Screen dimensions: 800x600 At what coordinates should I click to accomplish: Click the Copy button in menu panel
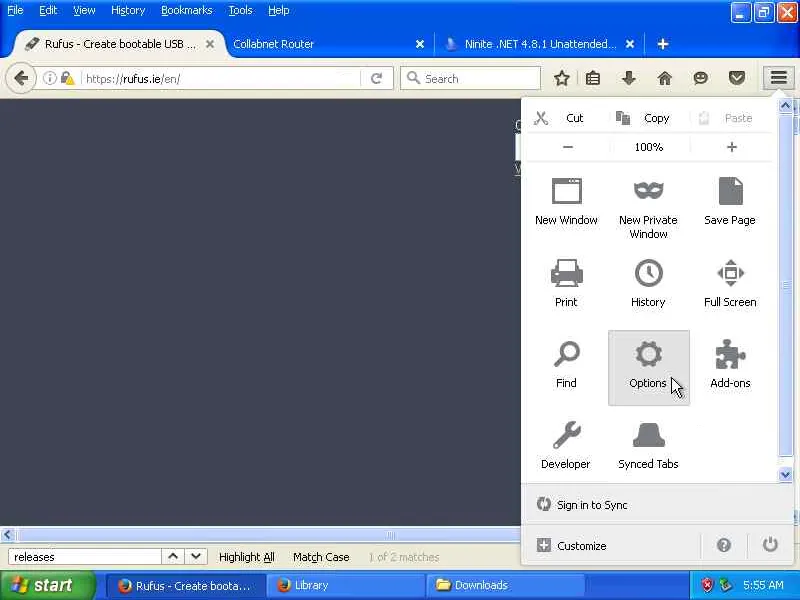point(642,118)
